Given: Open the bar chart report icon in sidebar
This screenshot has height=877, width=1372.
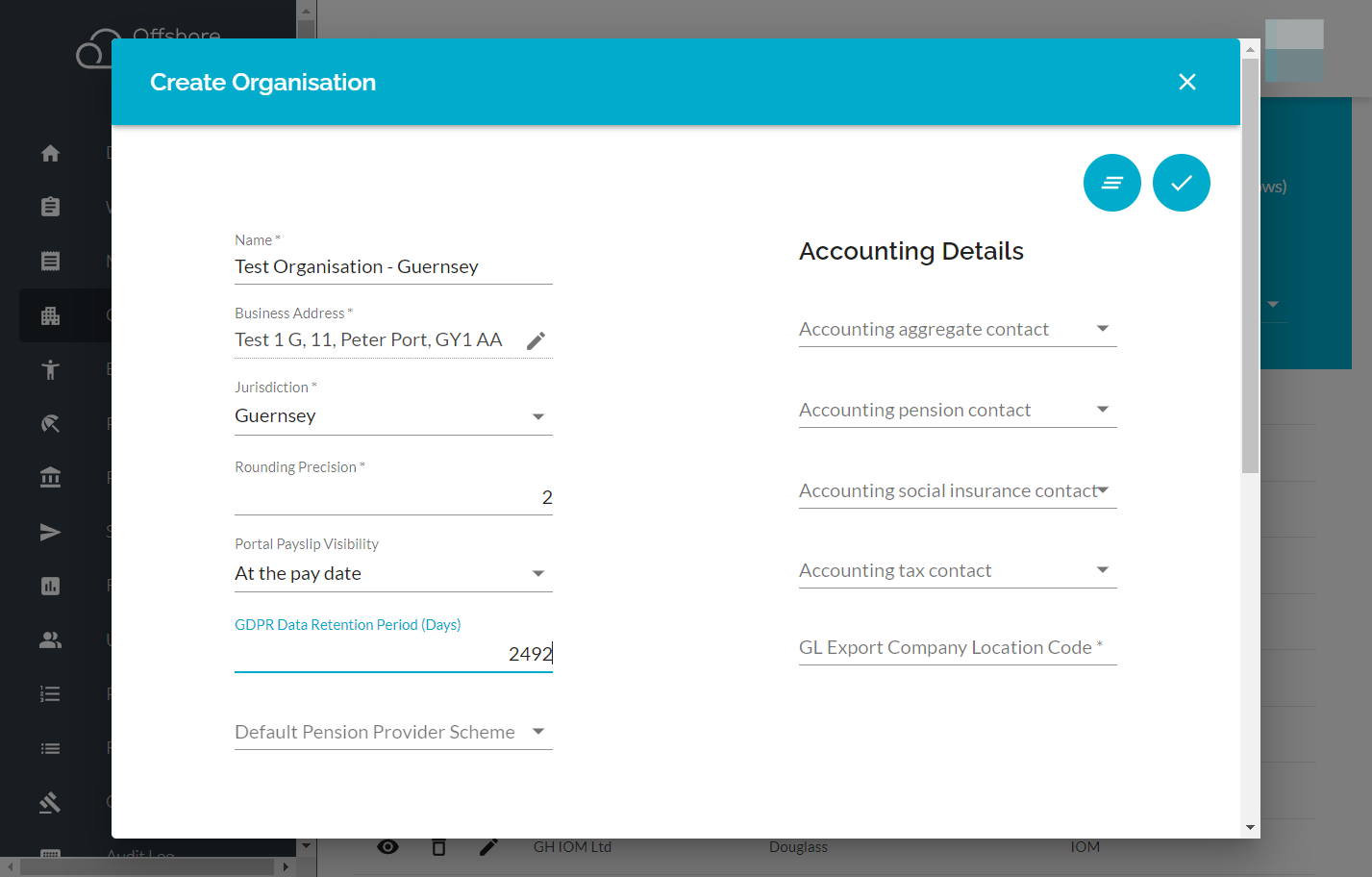Looking at the screenshot, I should click(x=51, y=586).
